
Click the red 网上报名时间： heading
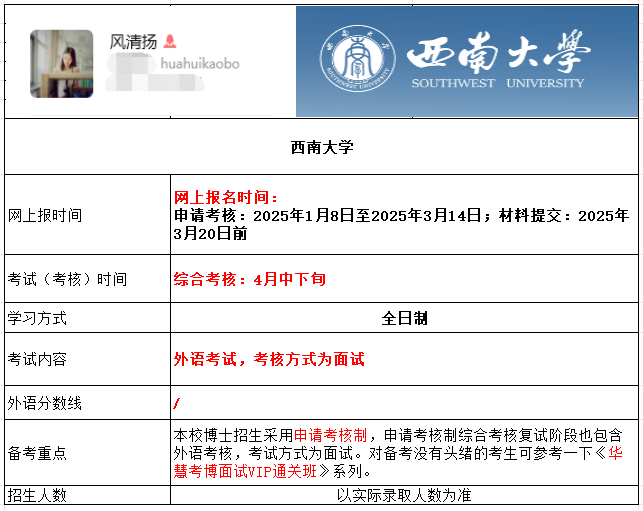226,197
